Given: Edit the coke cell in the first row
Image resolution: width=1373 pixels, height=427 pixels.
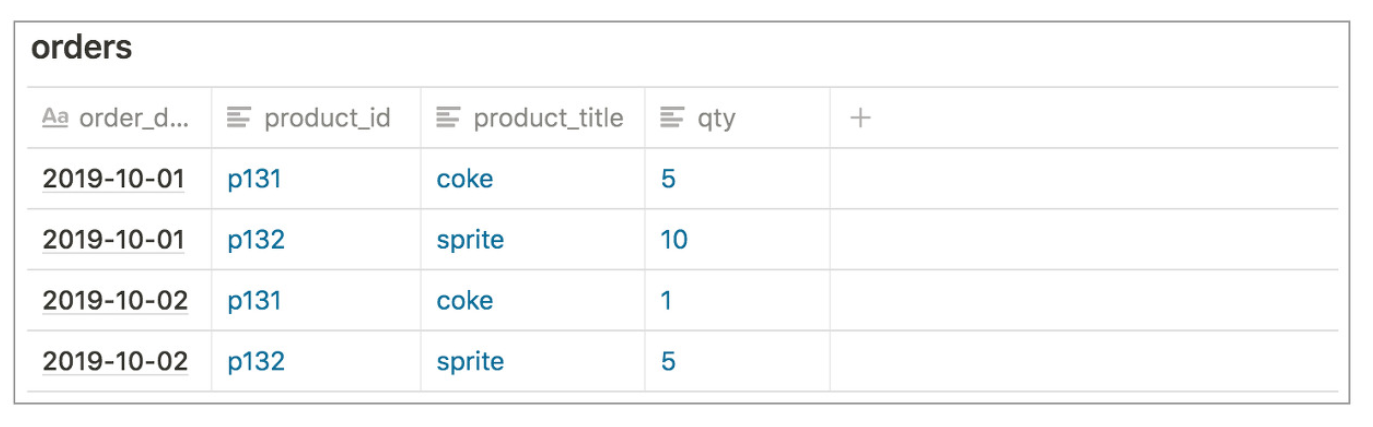Looking at the screenshot, I should [x=533, y=179].
